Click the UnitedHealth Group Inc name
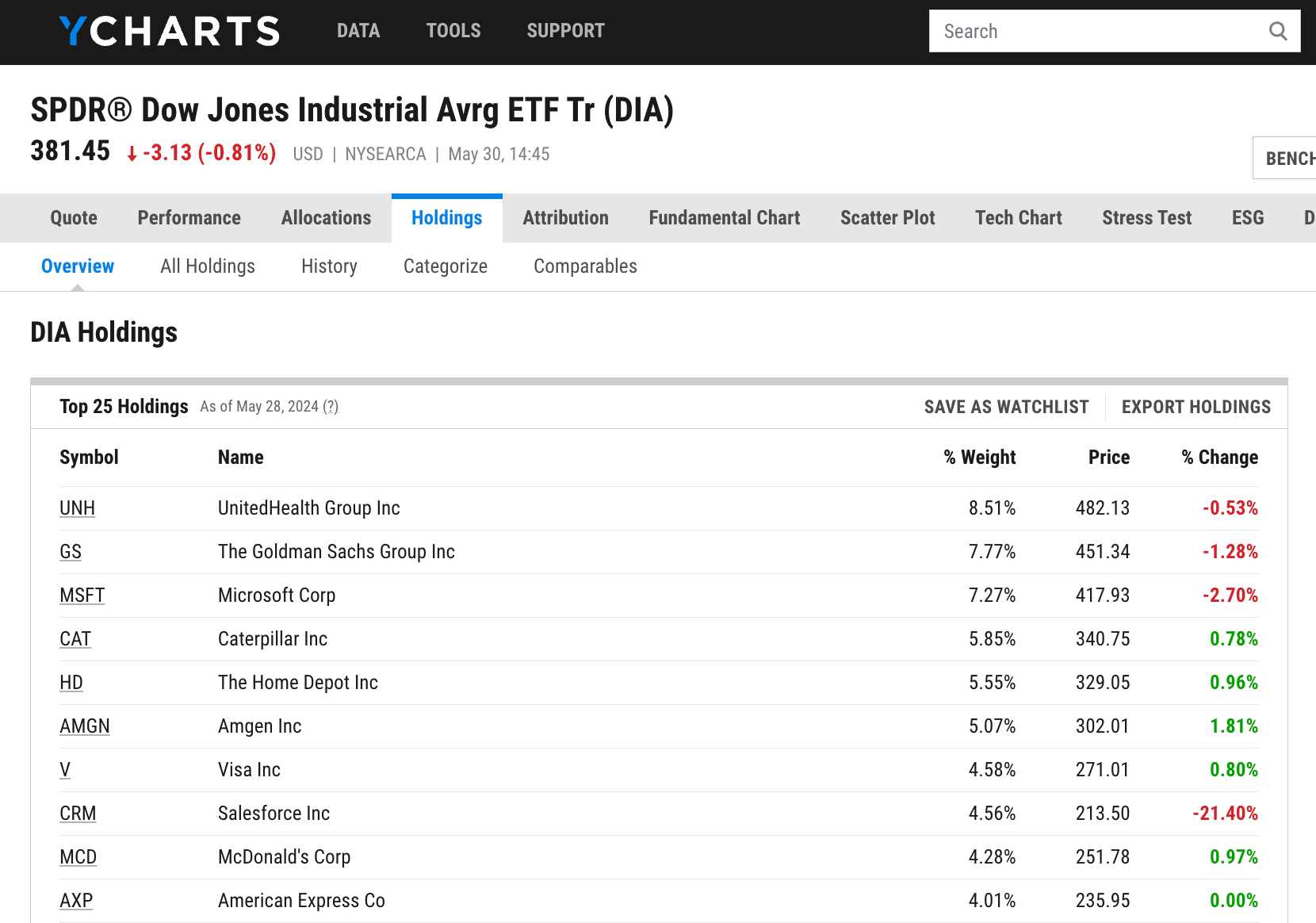 [309, 508]
